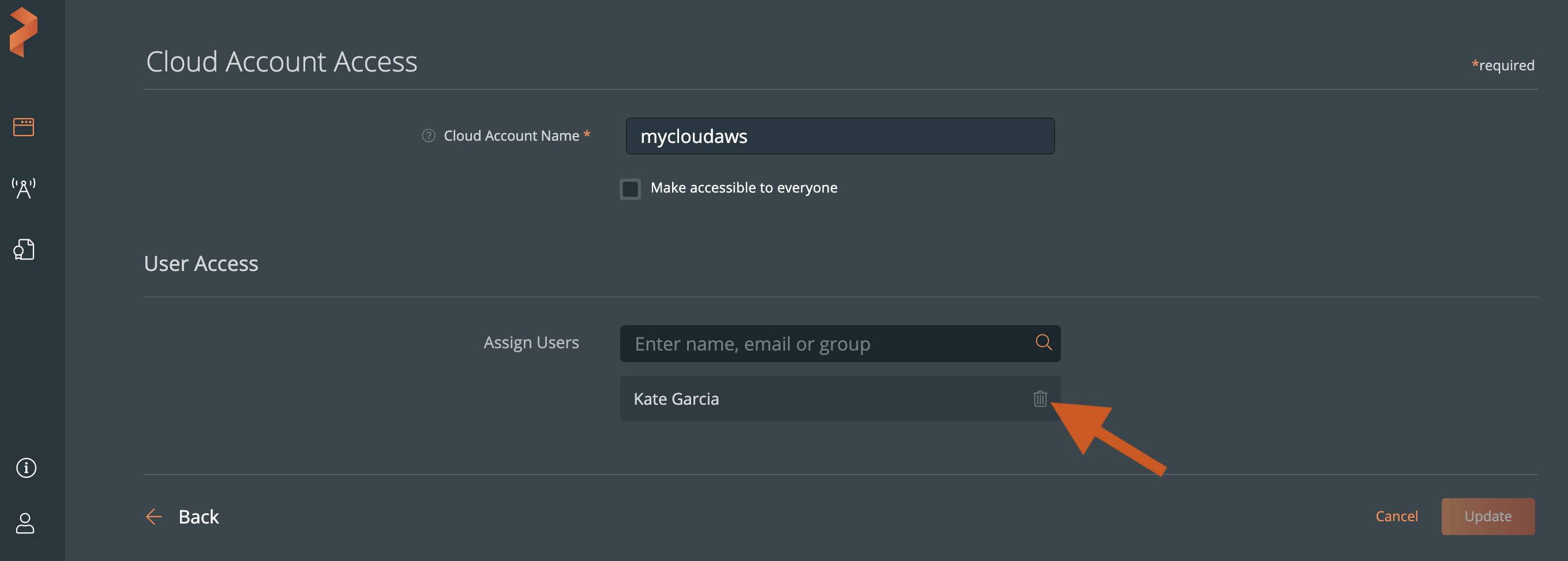Image resolution: width=1568 pixels, height=561 pixels.
Task: Click the Cloud Account Name label
Action: 511,135
